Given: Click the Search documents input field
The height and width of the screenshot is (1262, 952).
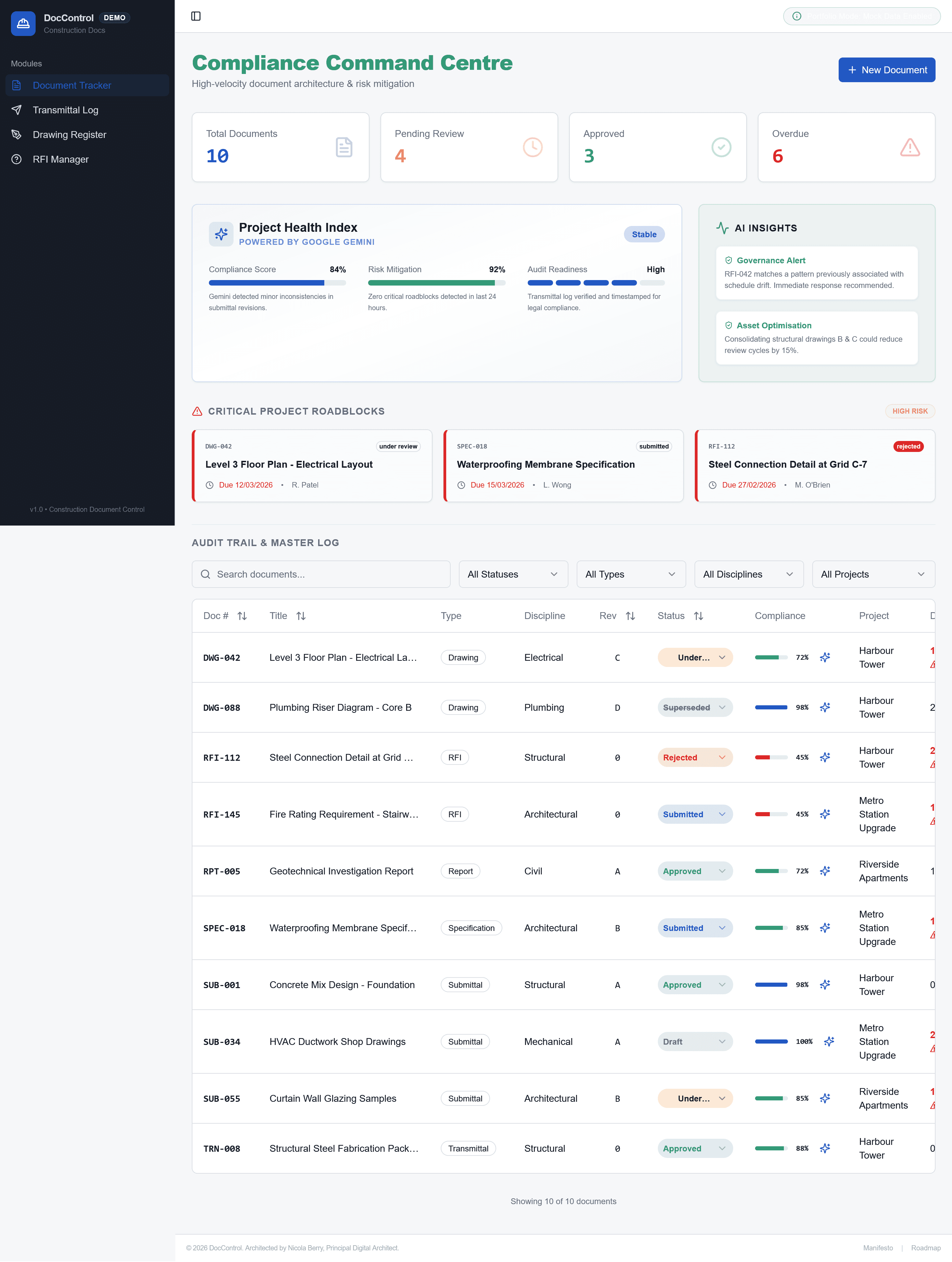Looking at the screenshot, I should (321, 574).
